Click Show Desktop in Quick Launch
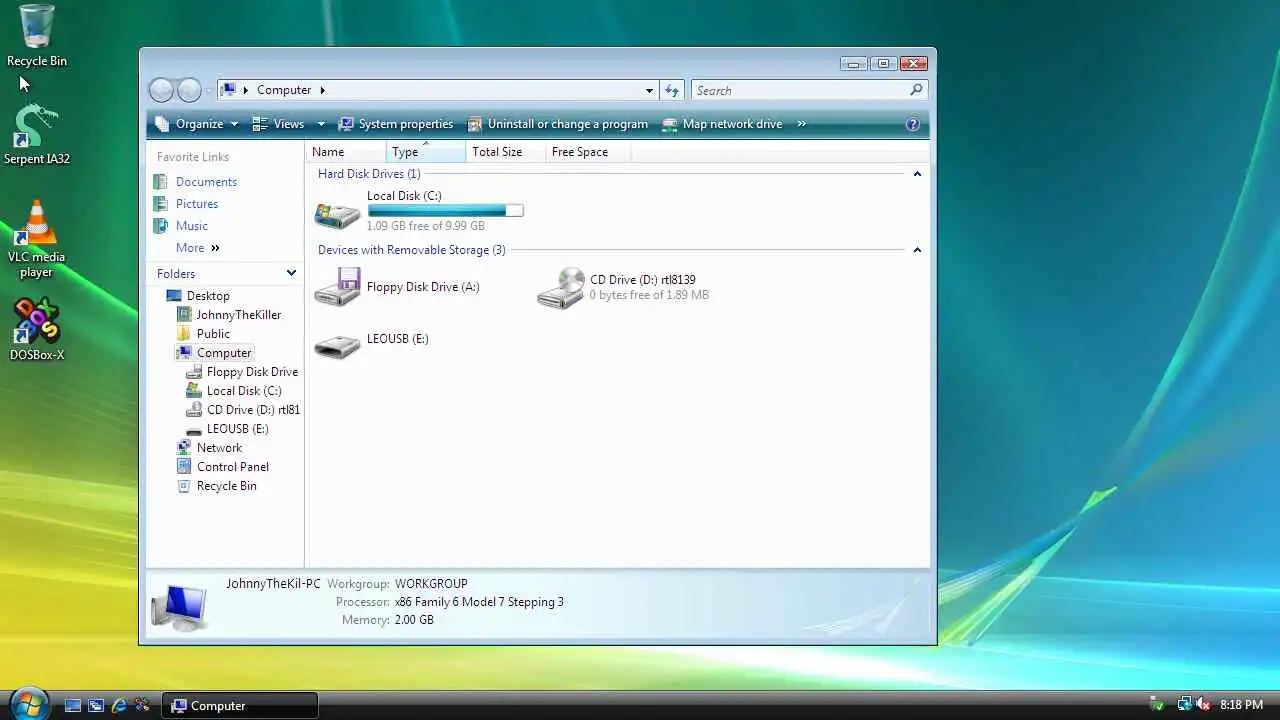The height and width of the screenshot is (720, 1280). pyautogui.click(x=73, y=705)
